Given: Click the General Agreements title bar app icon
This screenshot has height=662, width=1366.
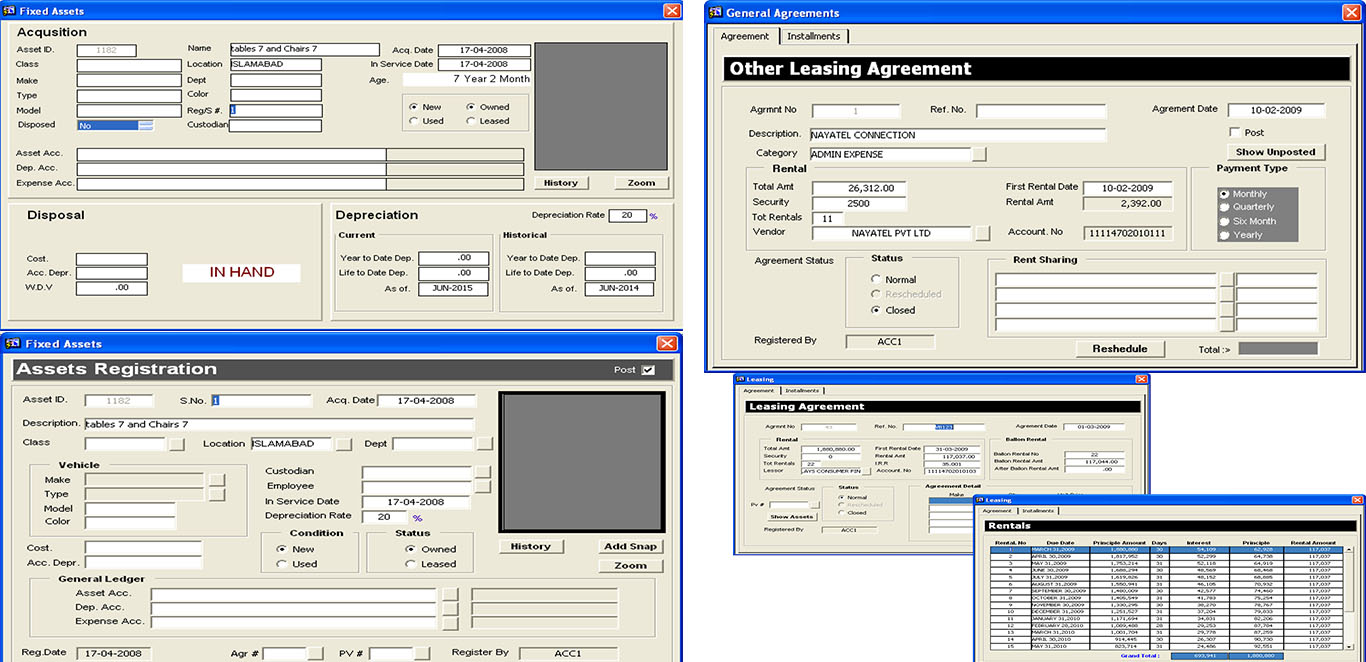Looking at the screenshot, I should pos(714,13).
